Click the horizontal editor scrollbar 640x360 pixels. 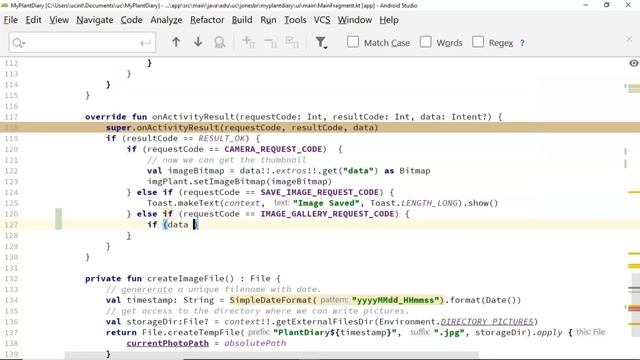[x=271, y=355]
